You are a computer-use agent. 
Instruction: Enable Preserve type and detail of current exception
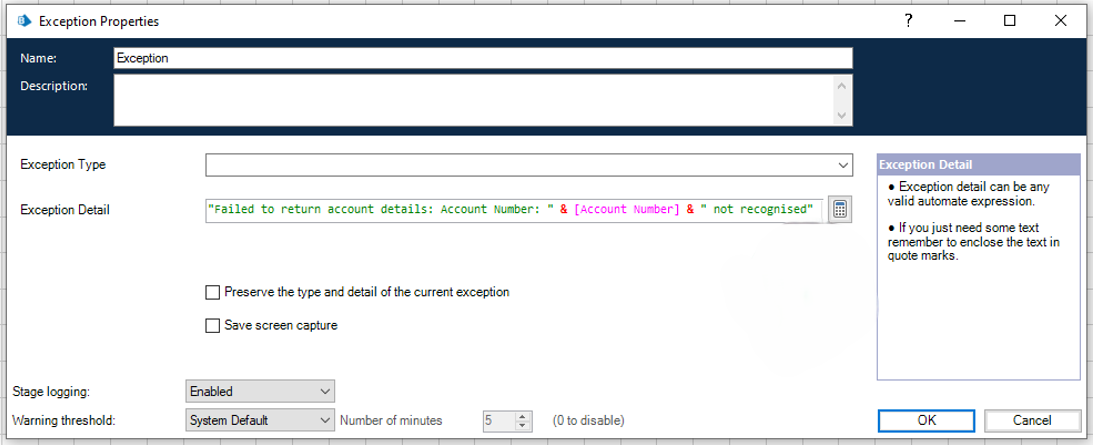[212, 293]
